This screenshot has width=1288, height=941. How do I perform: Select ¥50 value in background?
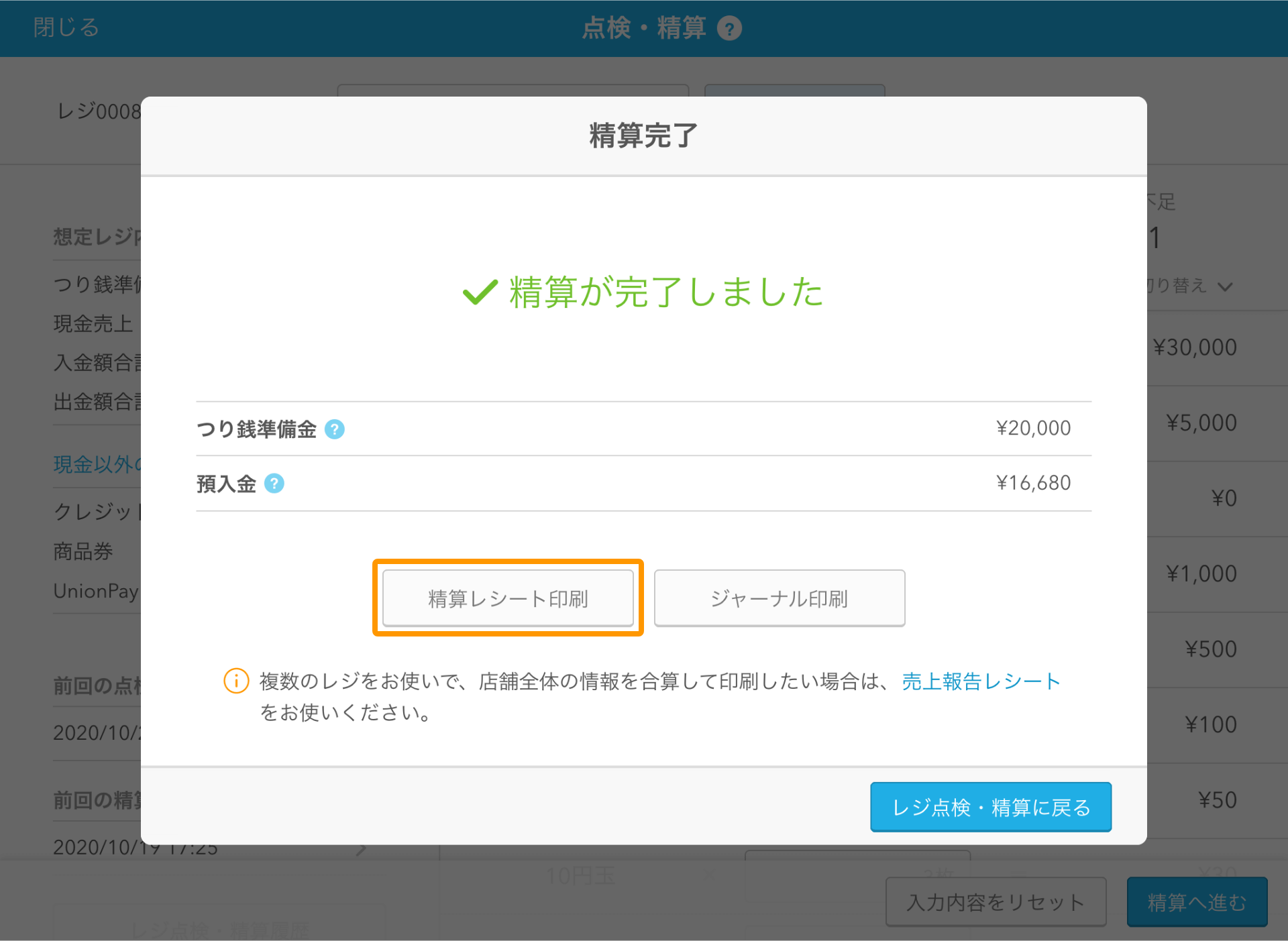tap(1218, 800)
